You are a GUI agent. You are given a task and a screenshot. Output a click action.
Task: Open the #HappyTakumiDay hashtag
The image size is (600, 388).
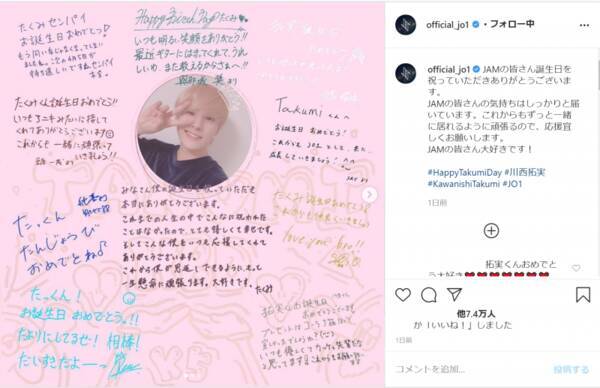(464, 172)
